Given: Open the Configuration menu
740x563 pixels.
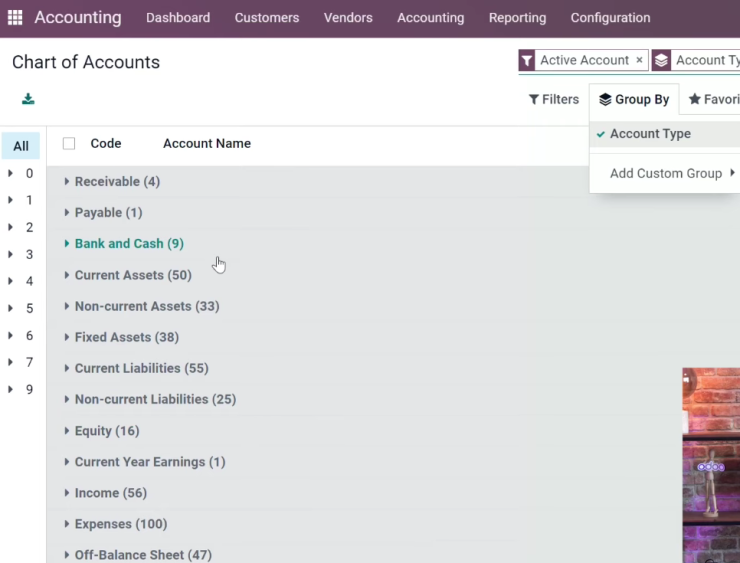Looking at the screenshot, I should 610,18.
